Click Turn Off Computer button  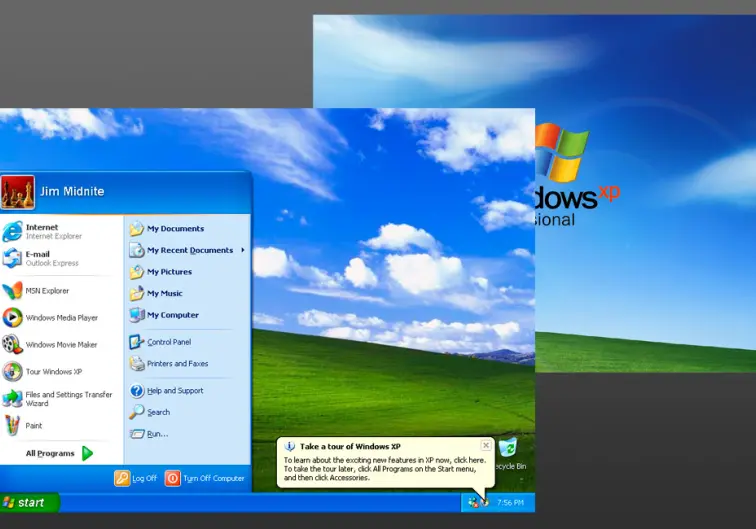pyautogui.click(x=205, y=479)
